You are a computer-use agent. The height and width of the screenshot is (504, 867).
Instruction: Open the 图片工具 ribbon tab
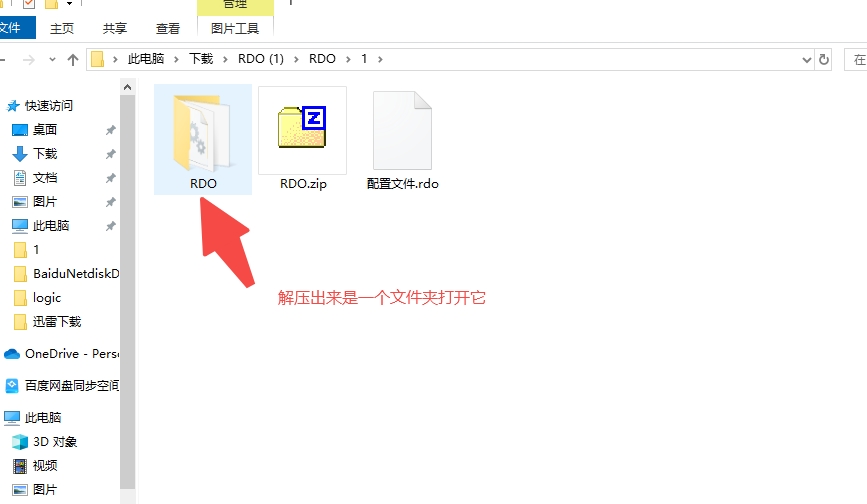[x=236, y=29]
